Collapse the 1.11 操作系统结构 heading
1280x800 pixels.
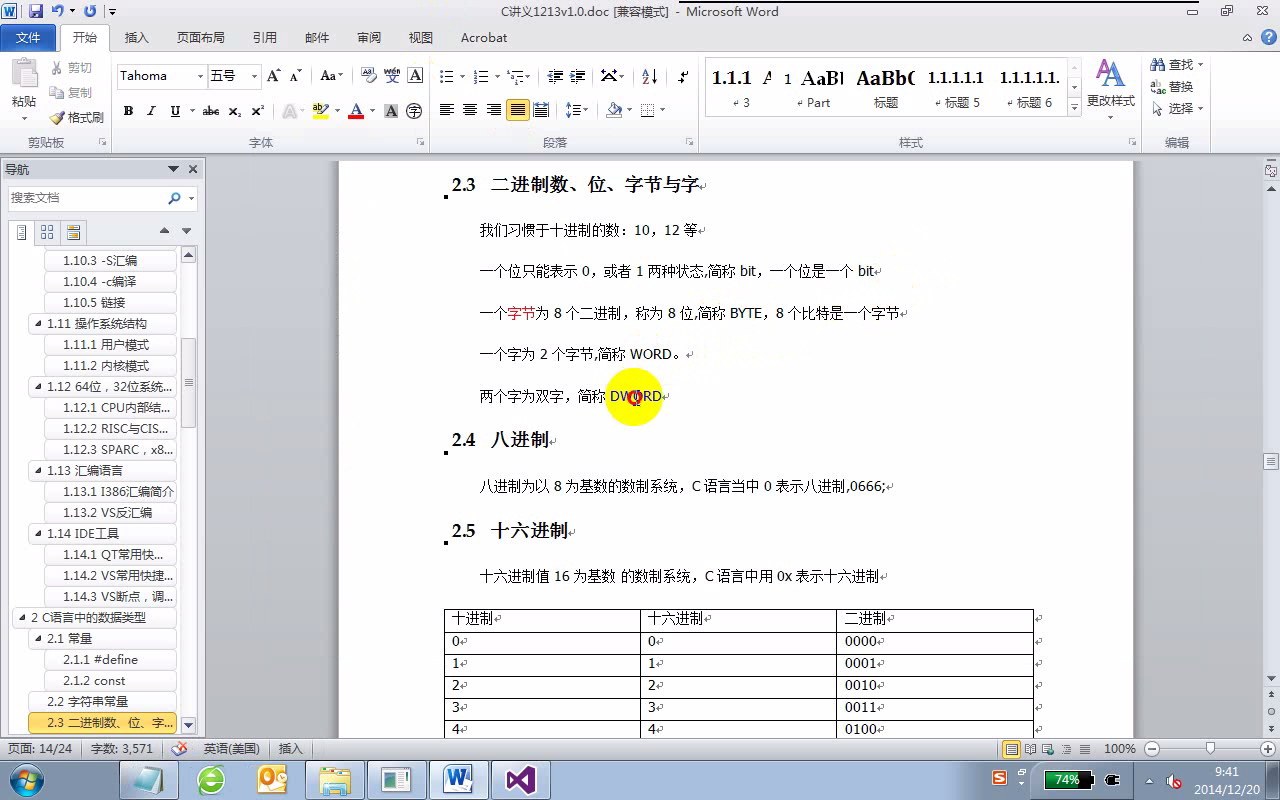click(x=38, y=324)
